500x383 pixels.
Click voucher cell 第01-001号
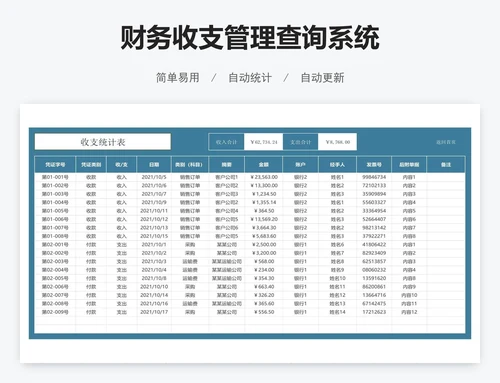pos(55,177)
